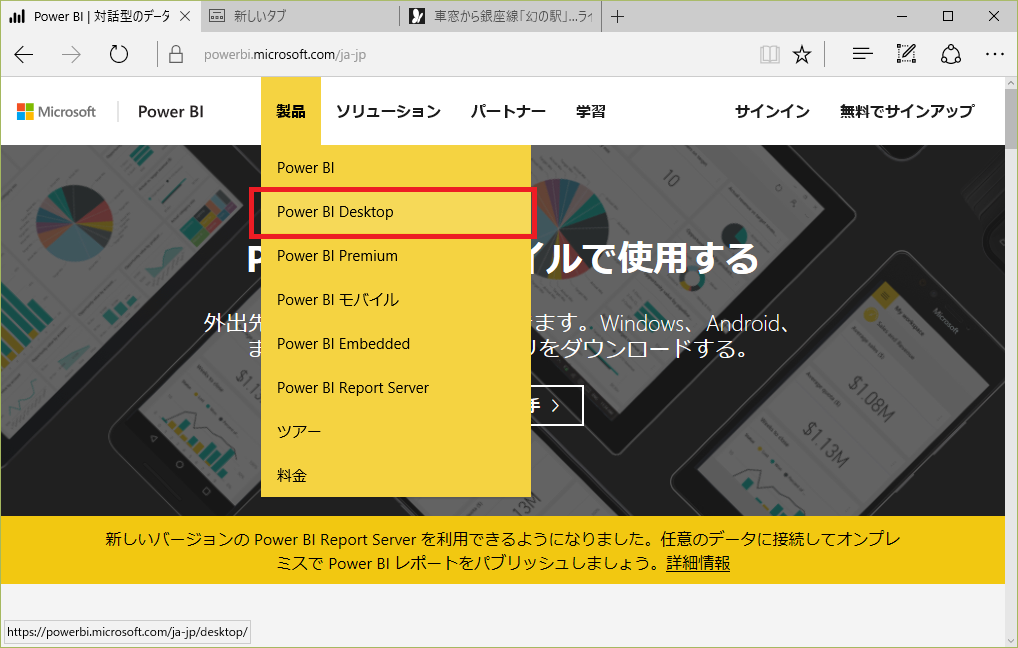The image size is (1018, 648).
Task: Select Power BI Embedded menu item
Action: 396,344
